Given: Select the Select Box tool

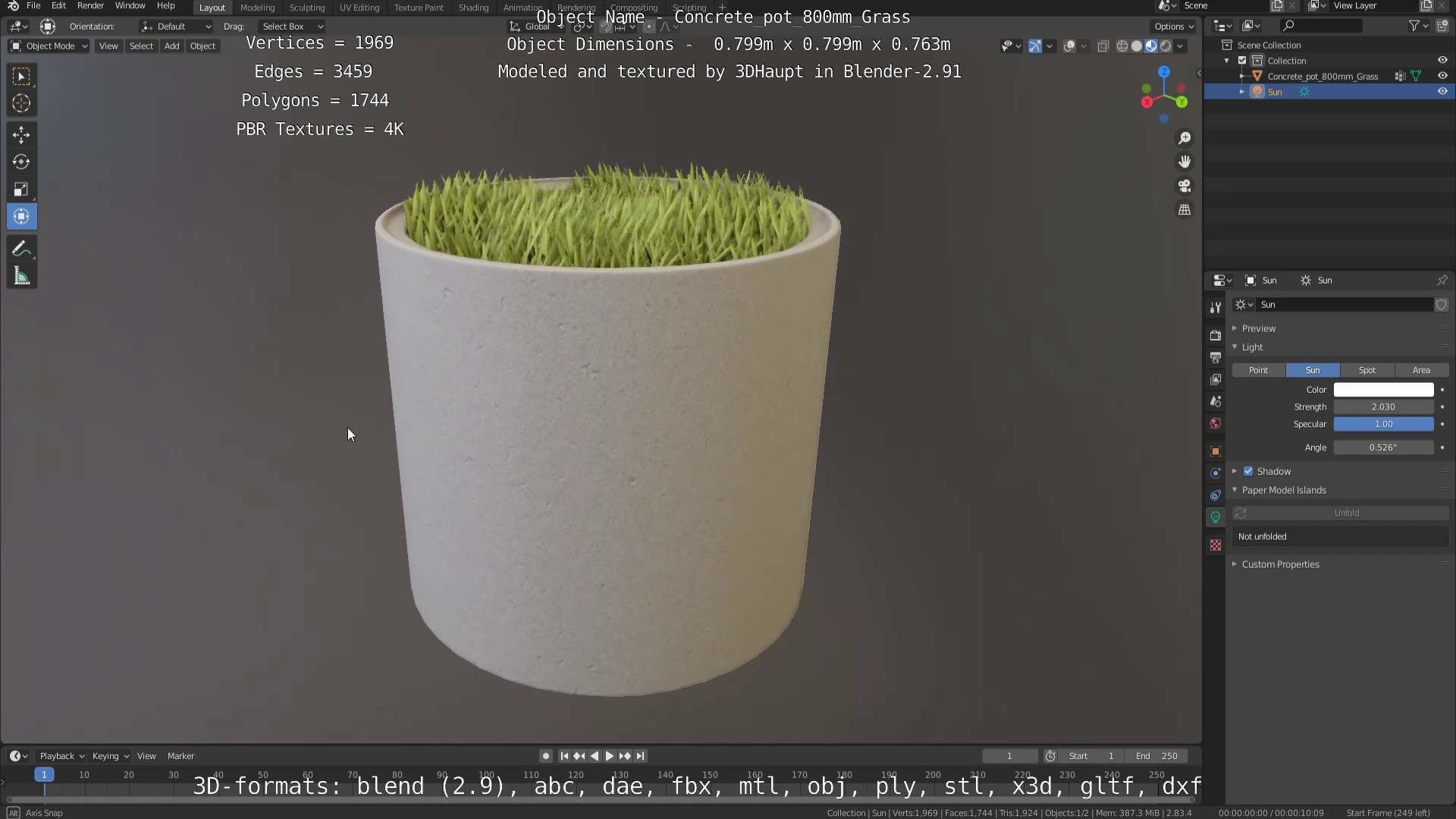Looking at the screenshot, I should (21, 76).
